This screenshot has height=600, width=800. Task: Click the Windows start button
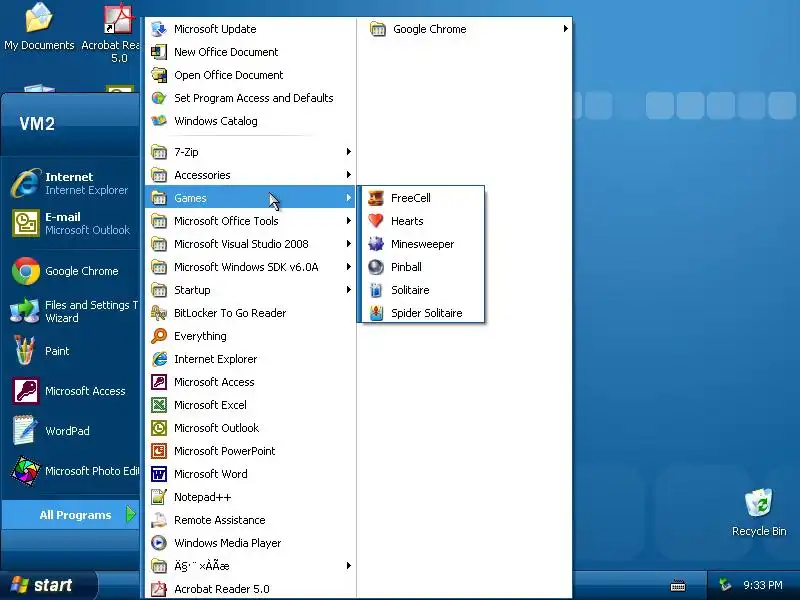coord(48,585)
